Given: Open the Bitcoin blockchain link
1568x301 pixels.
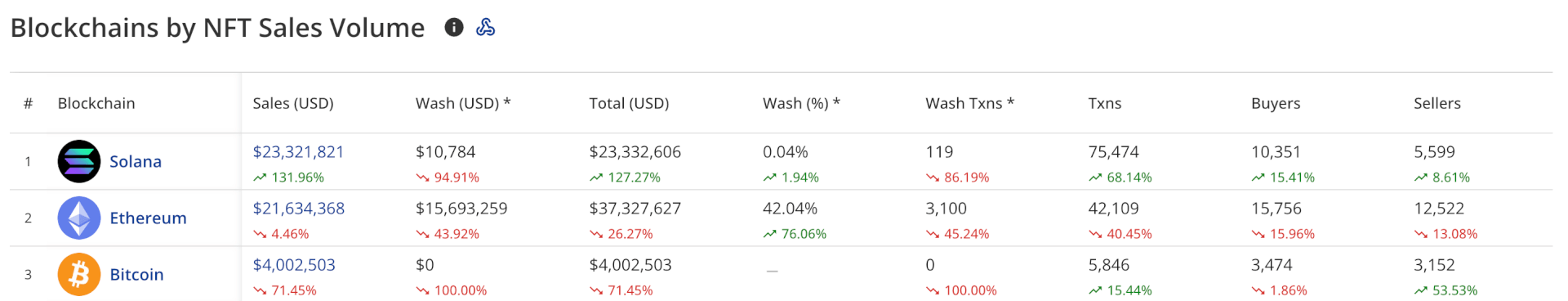Looking at the screenshot, I should click(136, 274).
